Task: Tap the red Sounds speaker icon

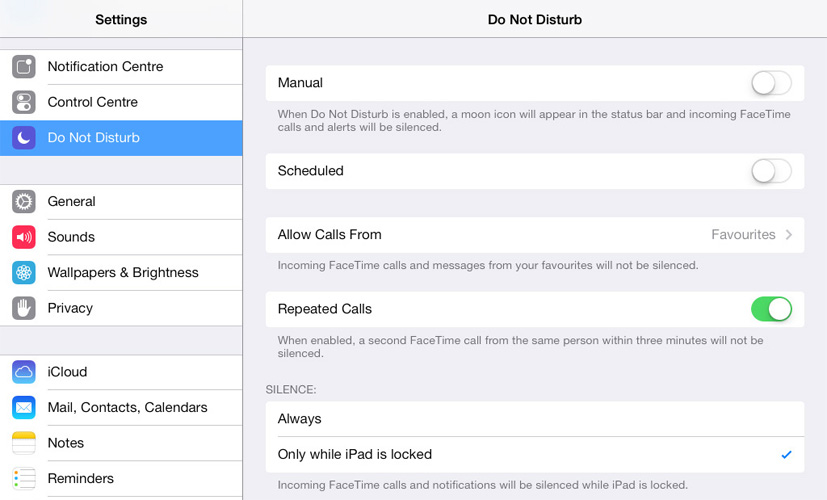Action: [x=24, y=237]
